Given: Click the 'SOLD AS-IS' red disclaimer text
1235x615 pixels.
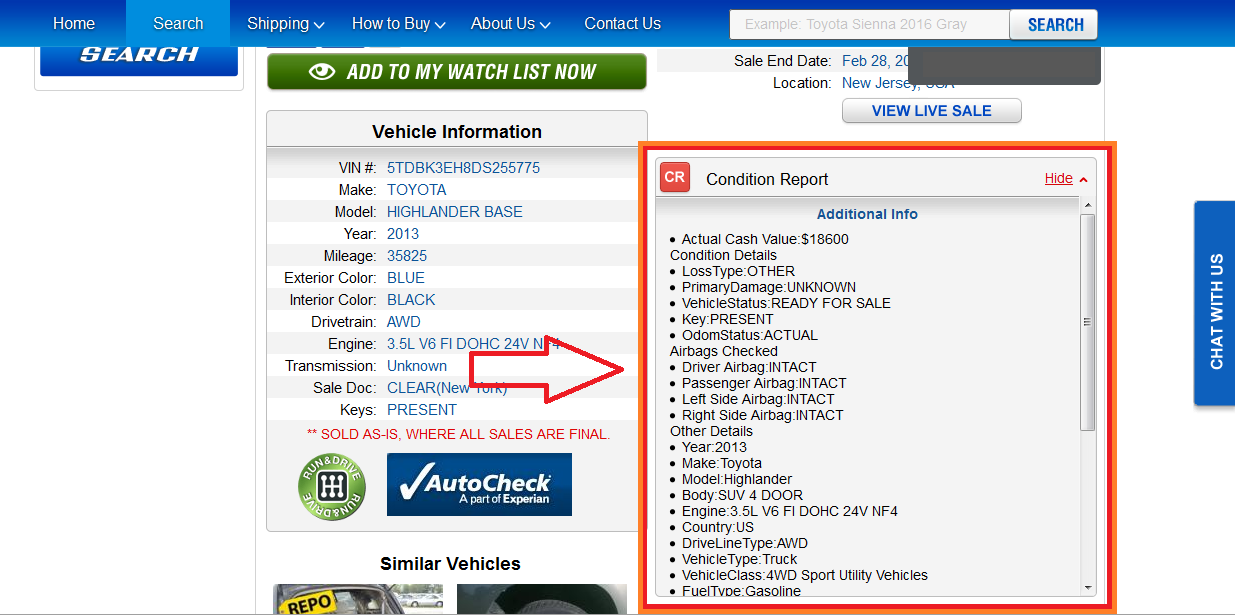Looking at the screenshot, I should pos(458,434).
